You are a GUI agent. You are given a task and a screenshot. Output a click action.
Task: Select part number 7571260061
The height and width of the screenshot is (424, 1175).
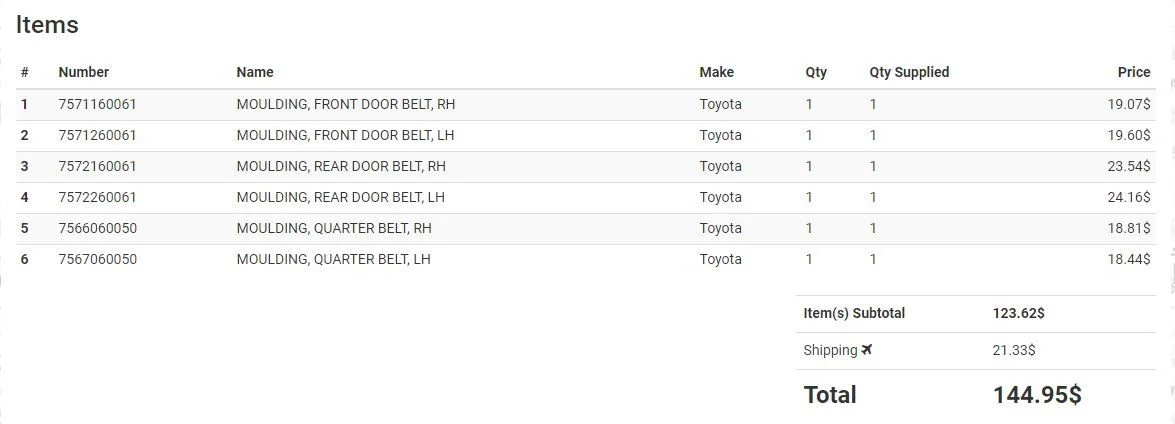pyautogui.click(x=97, y=135)
